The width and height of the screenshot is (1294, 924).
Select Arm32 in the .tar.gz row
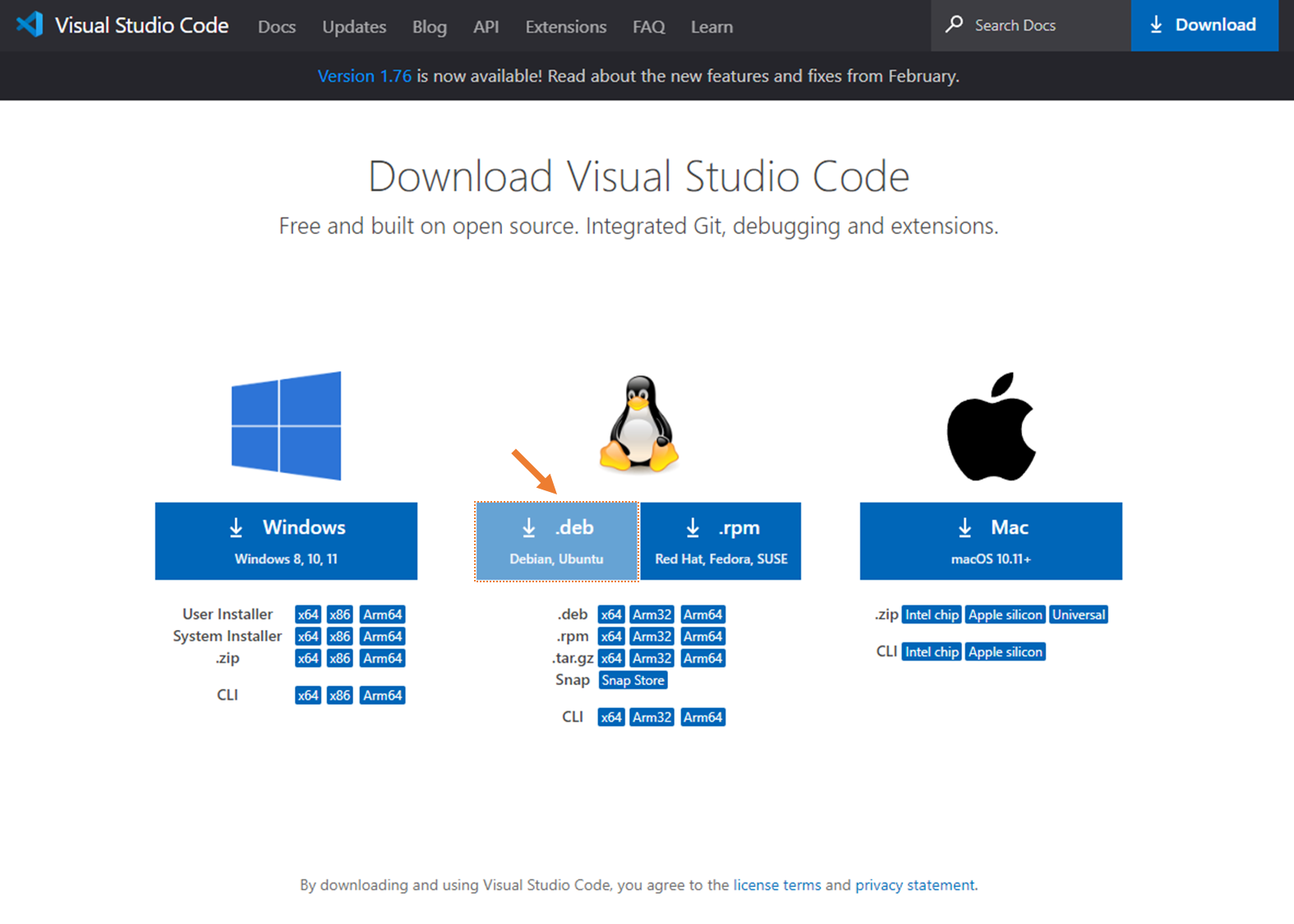(x=652, y=658)
